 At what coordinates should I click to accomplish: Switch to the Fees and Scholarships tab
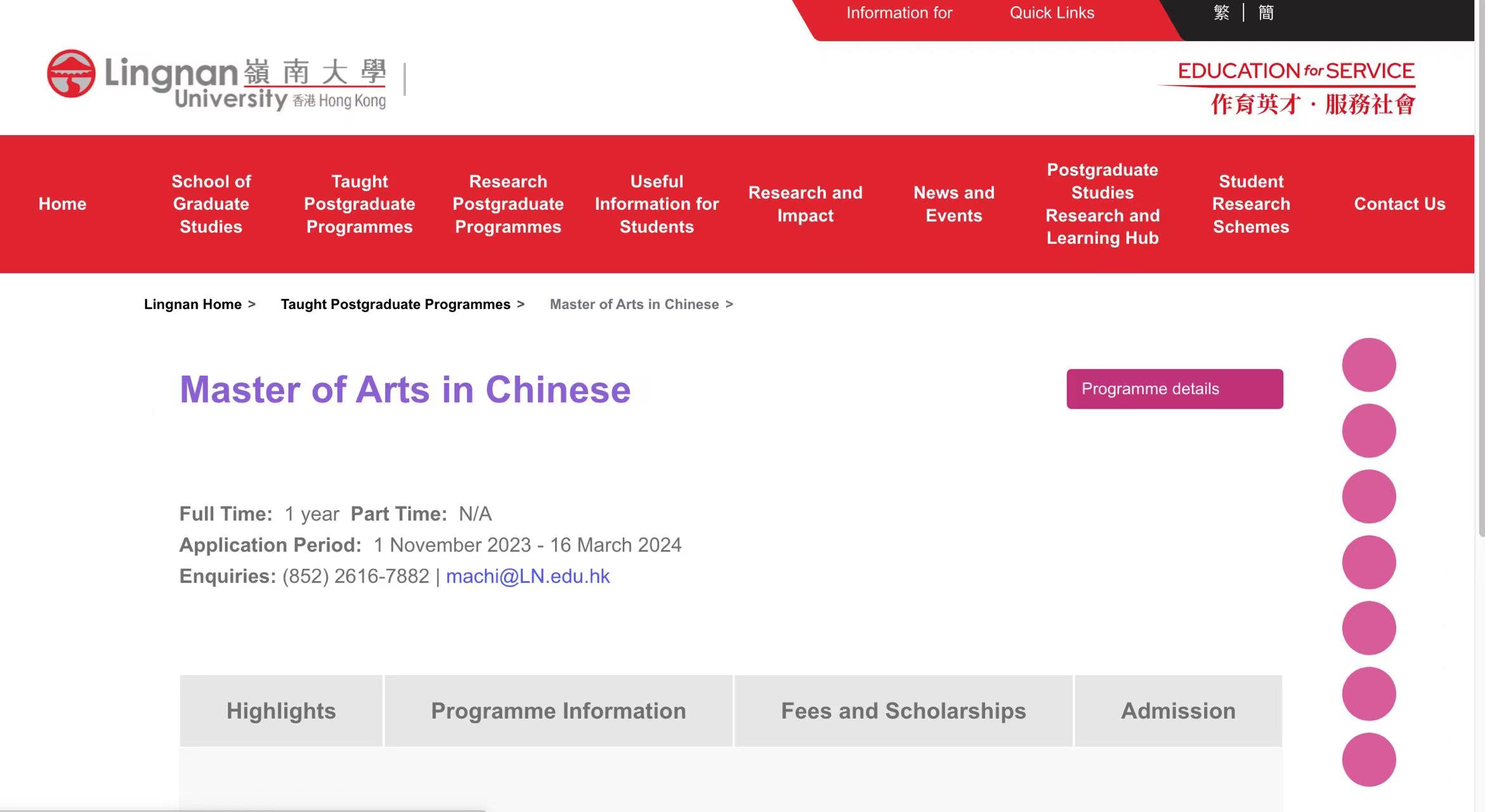(903, 710)
